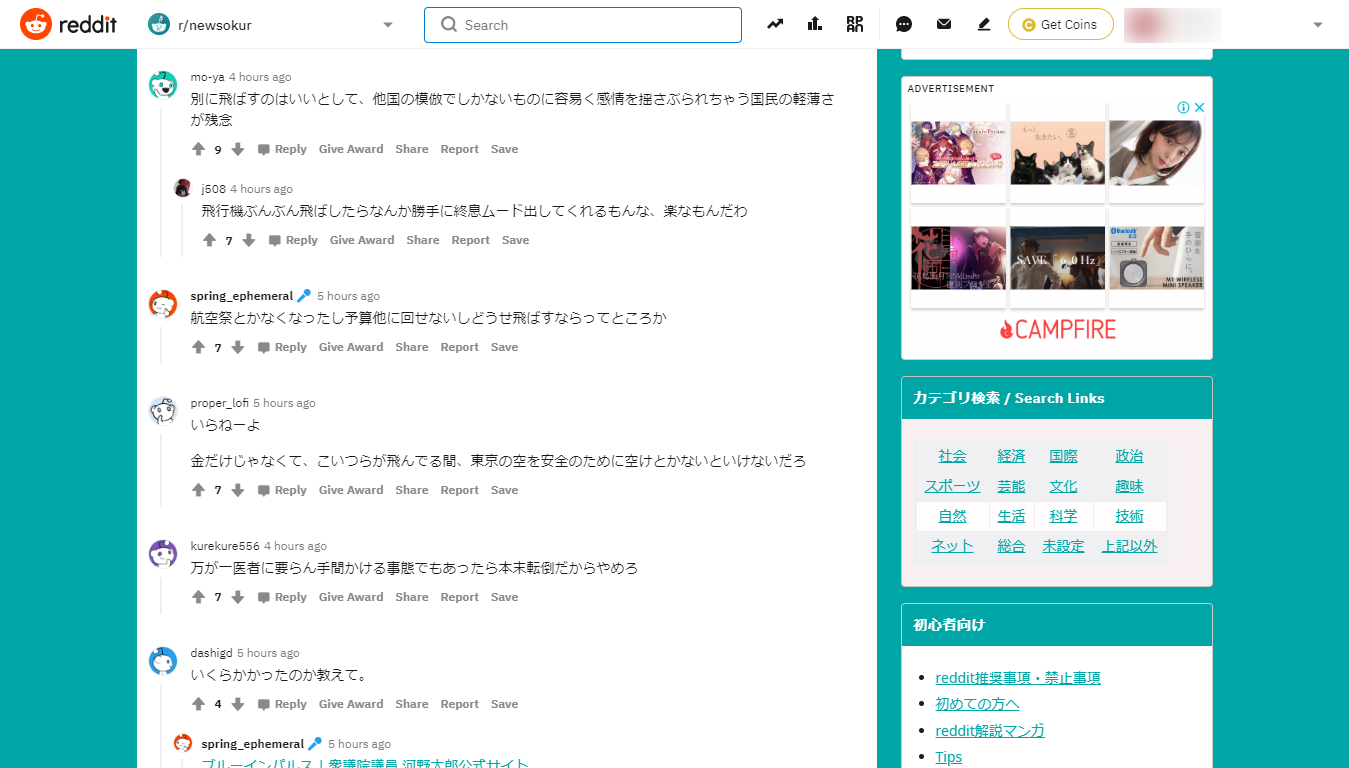Collapse dashigd's comment thread line
The image size is (1349, 768).
tap(161, 724)
